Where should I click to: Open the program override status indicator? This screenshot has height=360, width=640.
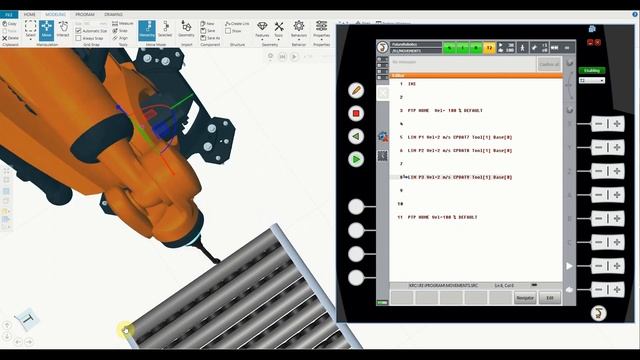[x=506, y=47]
